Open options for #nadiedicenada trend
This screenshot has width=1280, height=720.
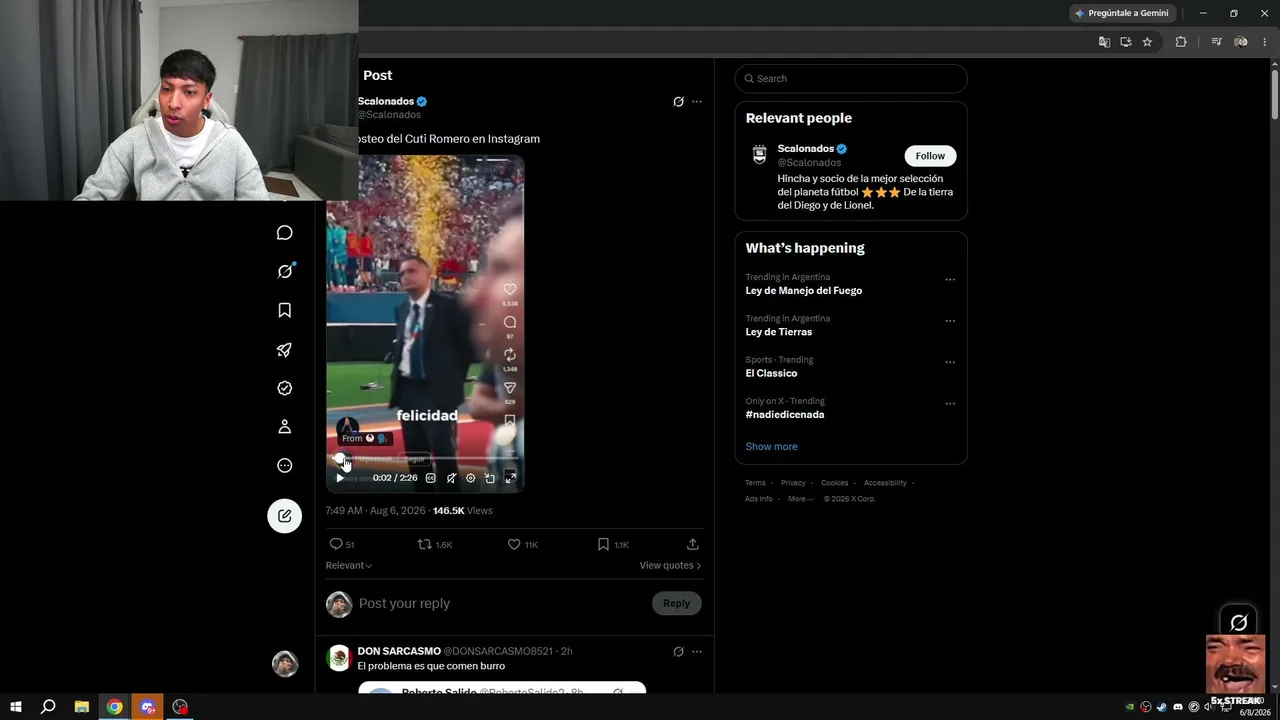[x=950, y=404]
